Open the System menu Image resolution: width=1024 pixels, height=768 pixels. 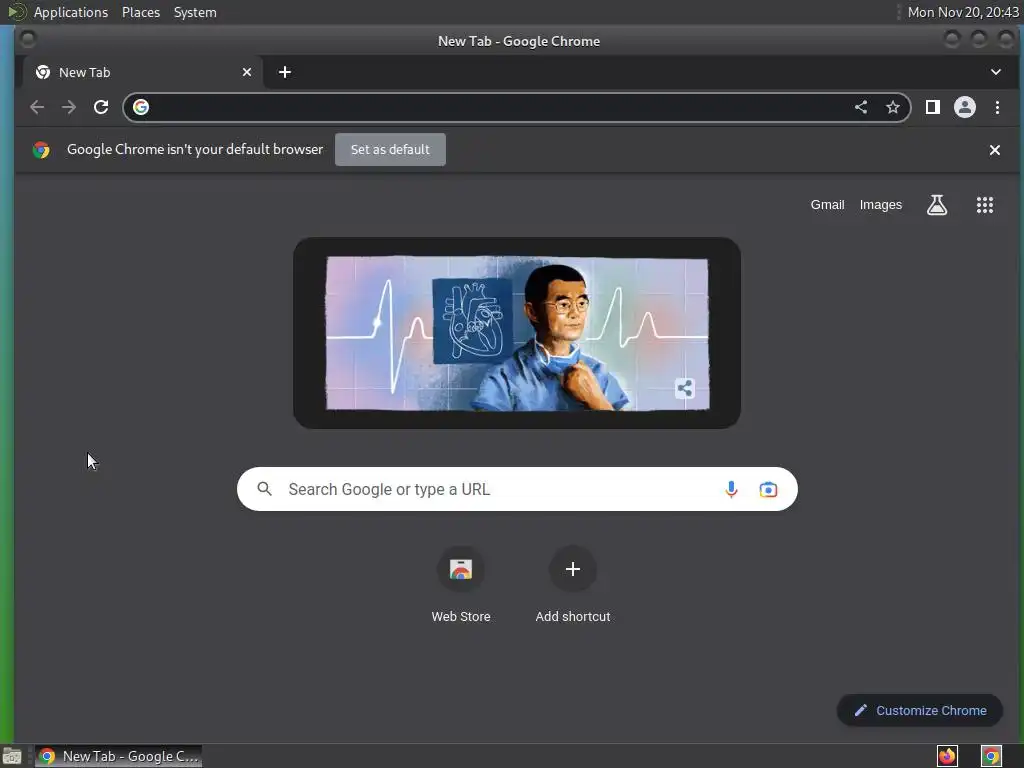[x=195, y=12]
